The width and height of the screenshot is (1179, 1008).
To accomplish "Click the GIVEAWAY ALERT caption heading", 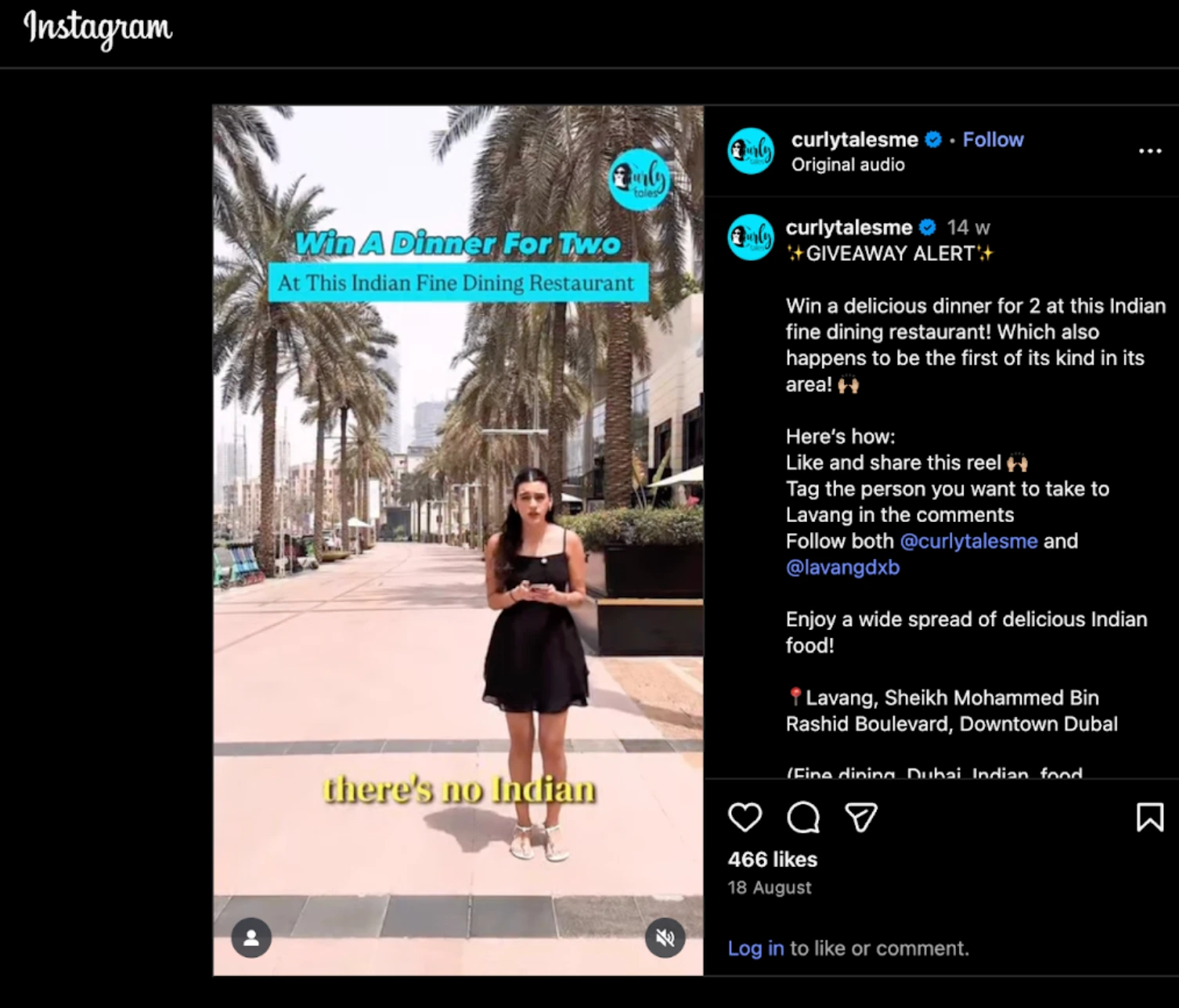I will (x=889, y=254).
